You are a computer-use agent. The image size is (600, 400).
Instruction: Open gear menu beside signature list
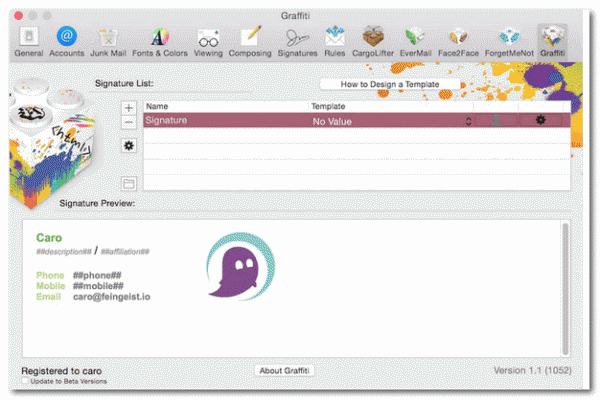click(129, 145)
